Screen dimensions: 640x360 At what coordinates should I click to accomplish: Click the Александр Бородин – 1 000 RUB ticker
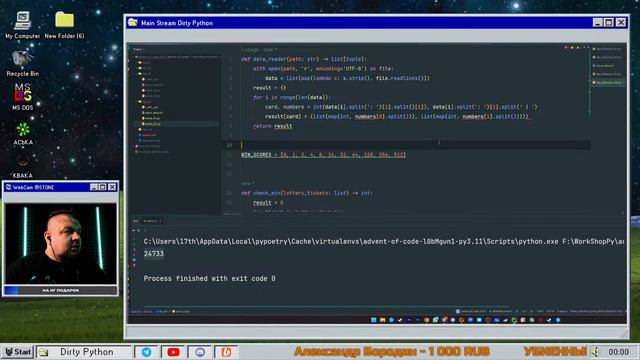[391, 351]
